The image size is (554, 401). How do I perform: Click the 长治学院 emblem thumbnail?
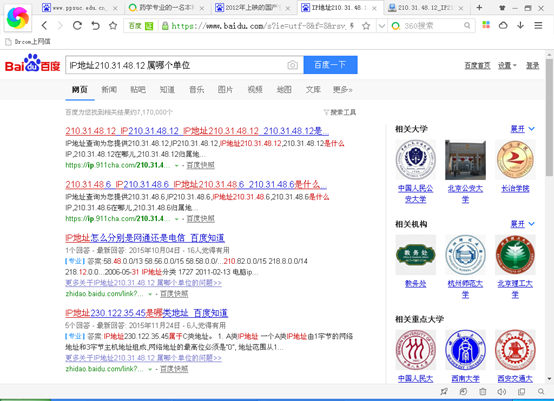tap(515, 160)
